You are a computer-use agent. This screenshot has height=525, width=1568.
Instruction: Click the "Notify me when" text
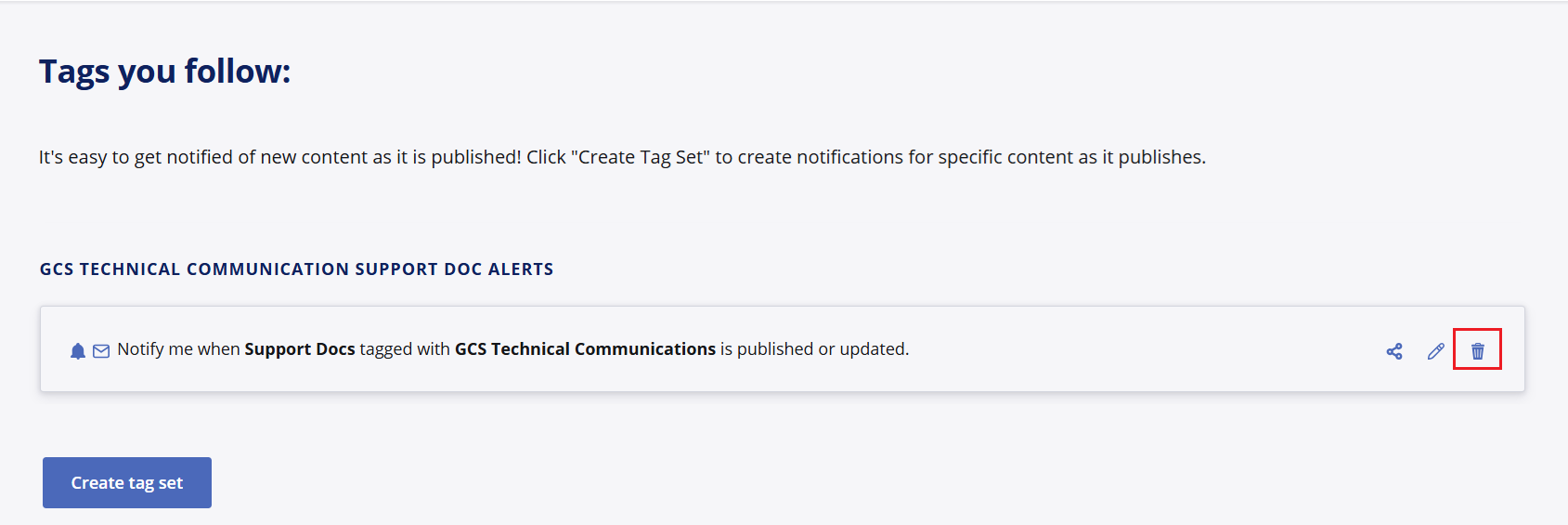coord(178,349)
